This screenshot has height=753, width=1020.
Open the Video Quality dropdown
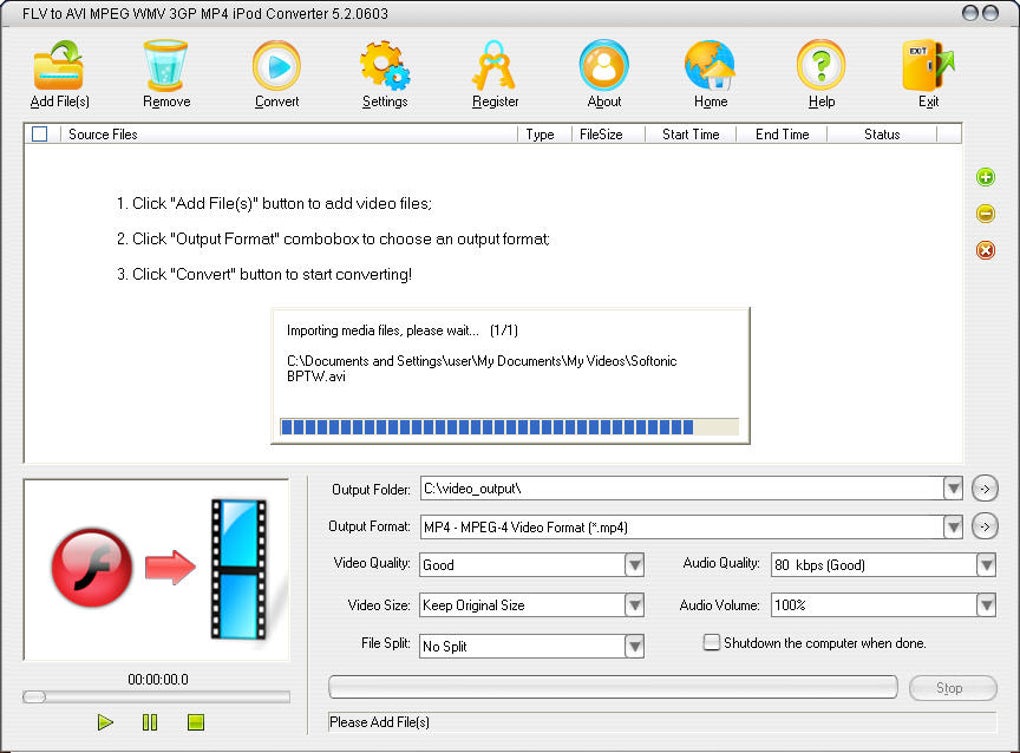point(634,564)
